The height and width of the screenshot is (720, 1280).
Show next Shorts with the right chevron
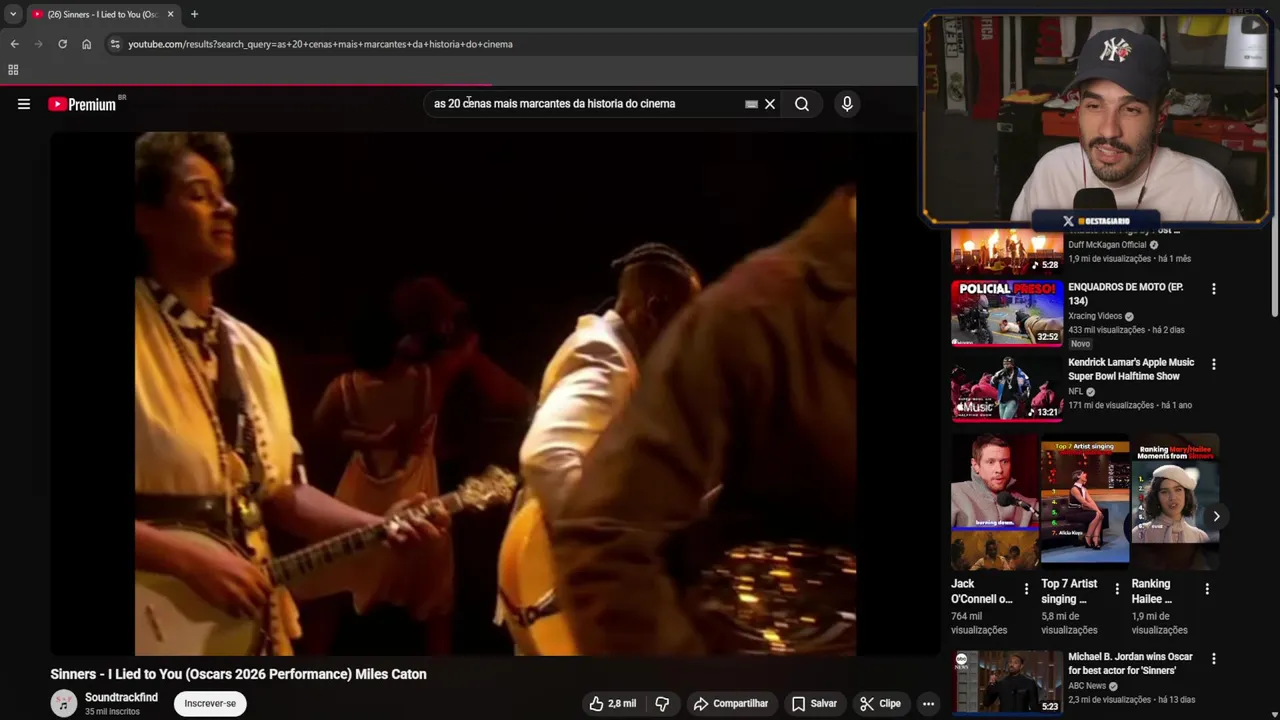1216,517
